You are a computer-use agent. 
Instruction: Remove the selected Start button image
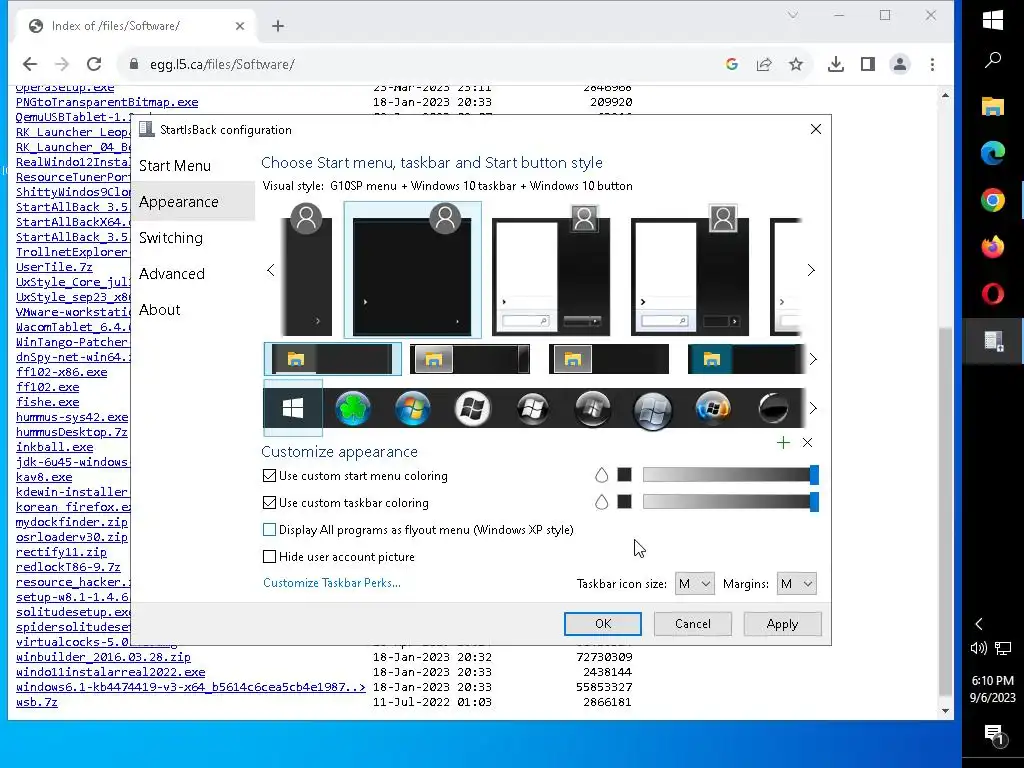tap(807, 443)
